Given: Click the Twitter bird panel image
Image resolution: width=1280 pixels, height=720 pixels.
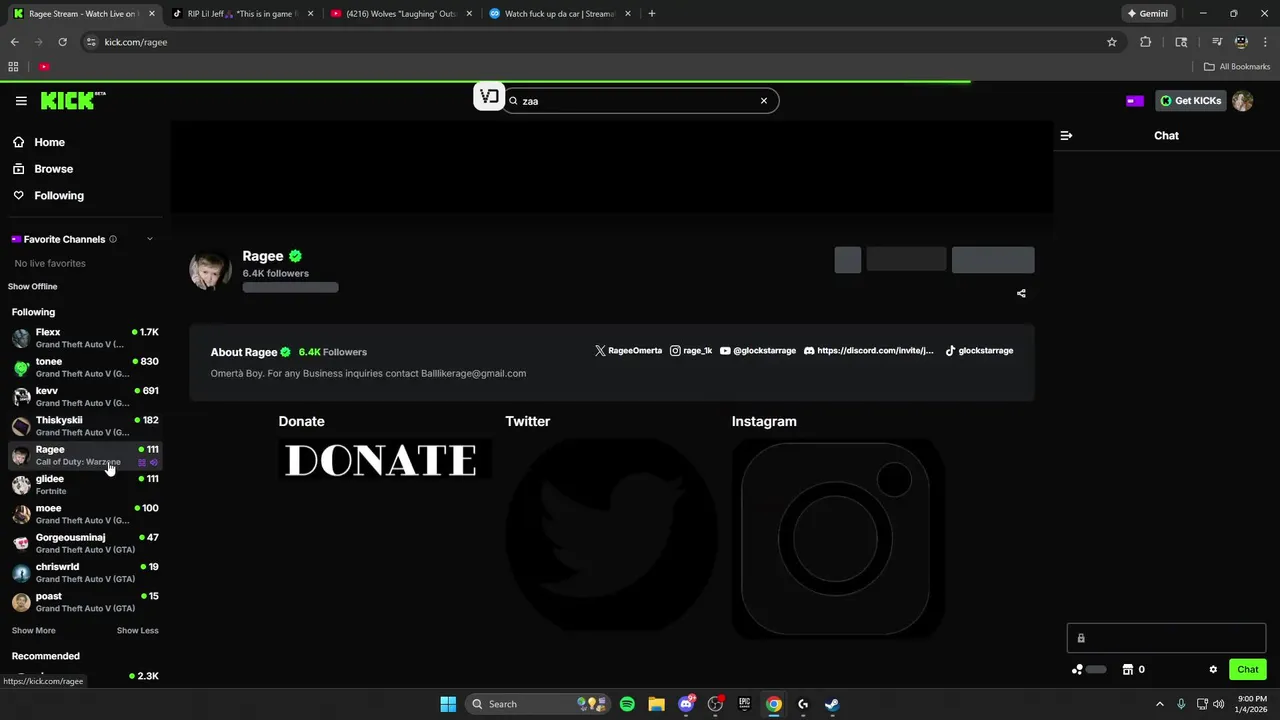Looking at the screenshot, I should 611,538.
